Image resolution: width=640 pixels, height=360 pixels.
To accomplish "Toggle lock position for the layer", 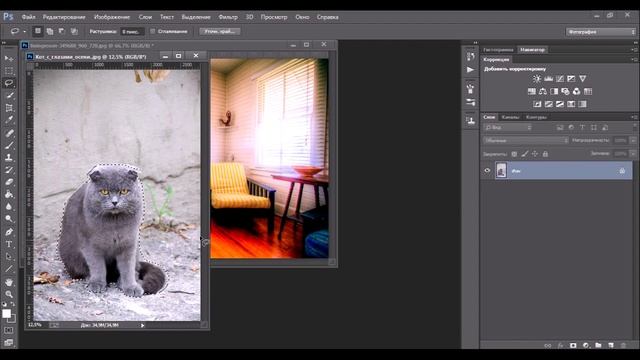I will coord(535,154).
